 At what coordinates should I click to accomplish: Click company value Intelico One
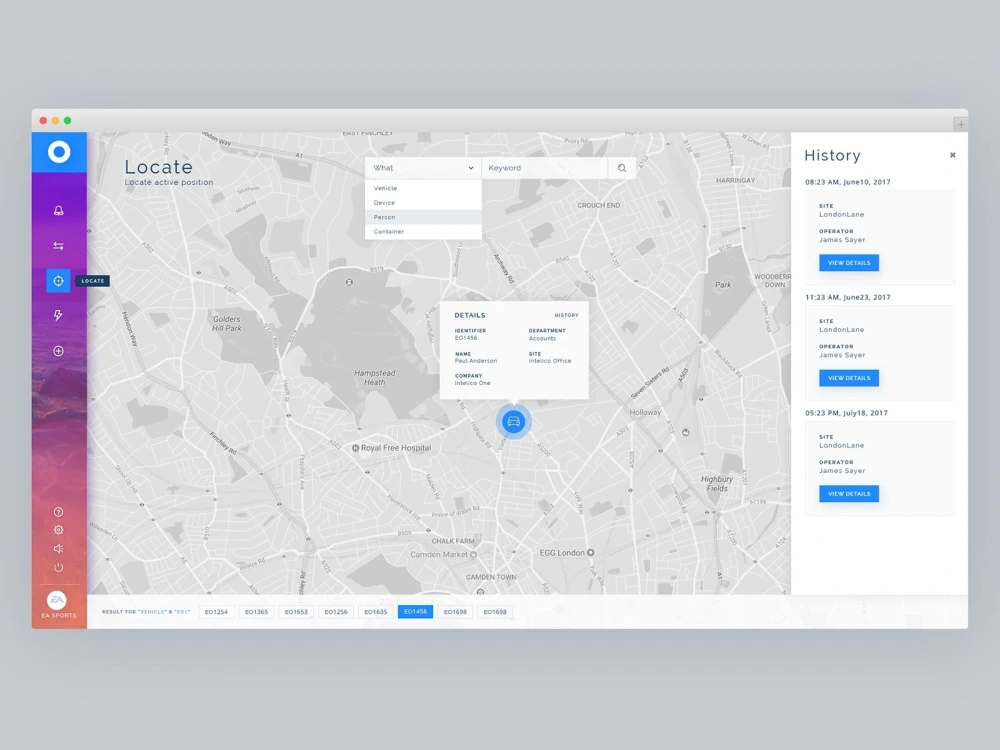(473, 383)
